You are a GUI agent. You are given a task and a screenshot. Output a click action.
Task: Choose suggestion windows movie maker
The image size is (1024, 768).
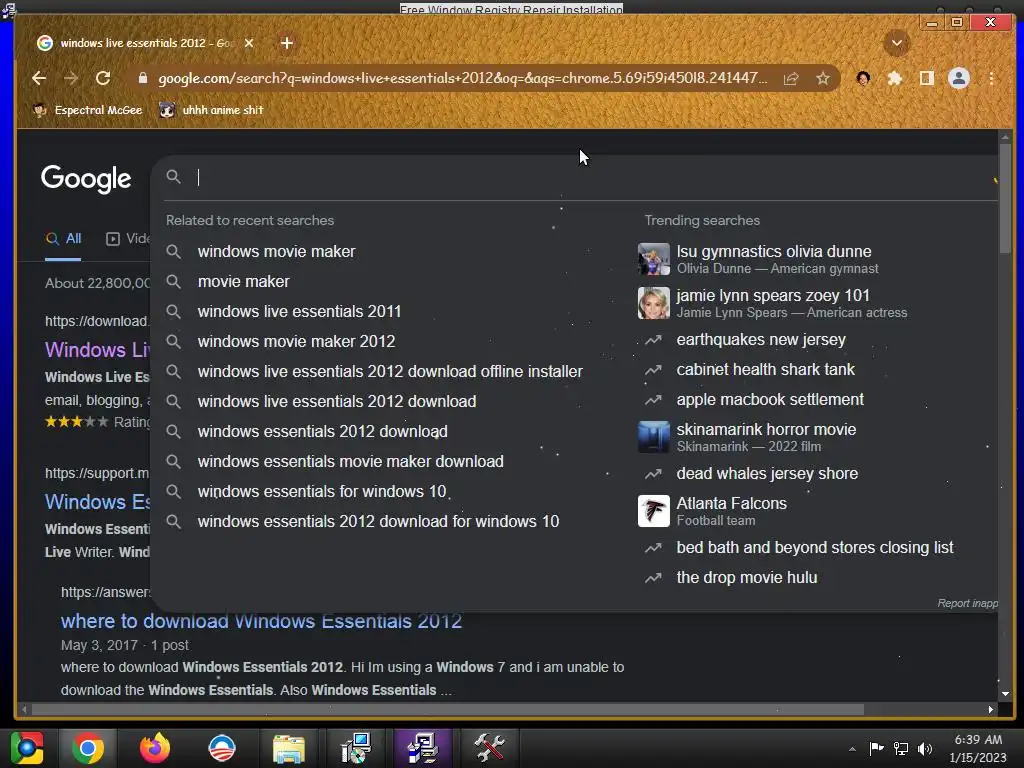tap(276, 251)
